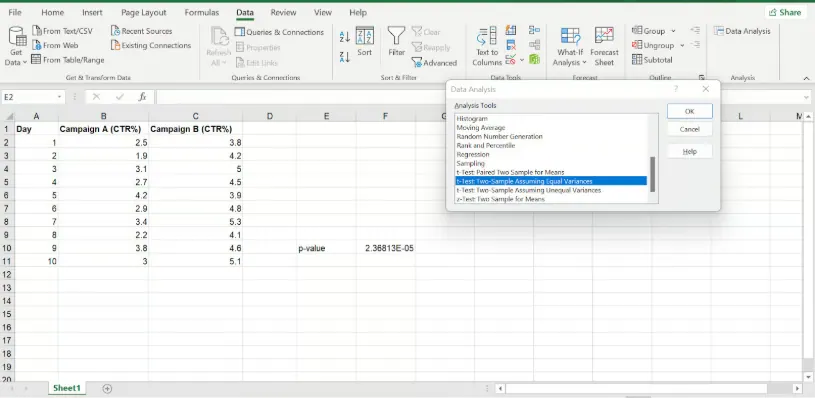Viewport: 815px width, 398px height.
Task: Switch to the Page Layout tab
Action: [x=143, y=12]
